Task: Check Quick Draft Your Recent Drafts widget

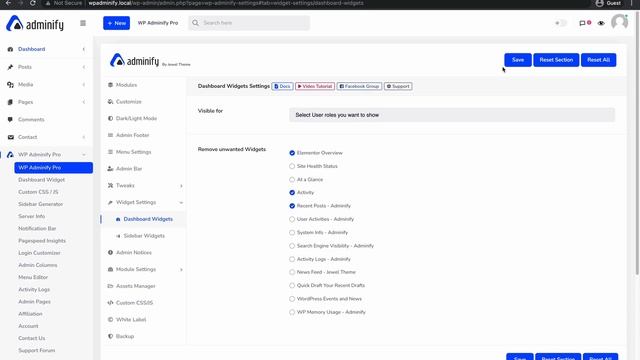Action: click(292, 286)
